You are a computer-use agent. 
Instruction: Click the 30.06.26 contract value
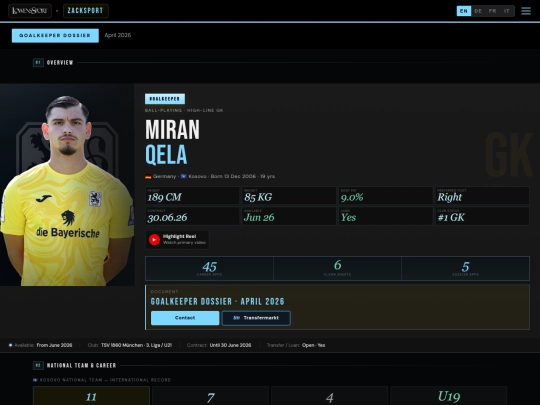[x=167, y=218]
